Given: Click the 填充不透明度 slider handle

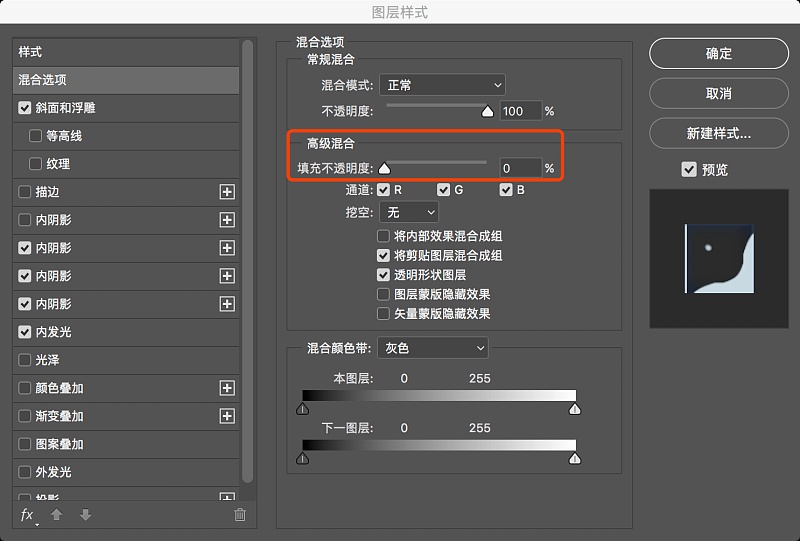Looking at the screenshot, I should [384, 168].
